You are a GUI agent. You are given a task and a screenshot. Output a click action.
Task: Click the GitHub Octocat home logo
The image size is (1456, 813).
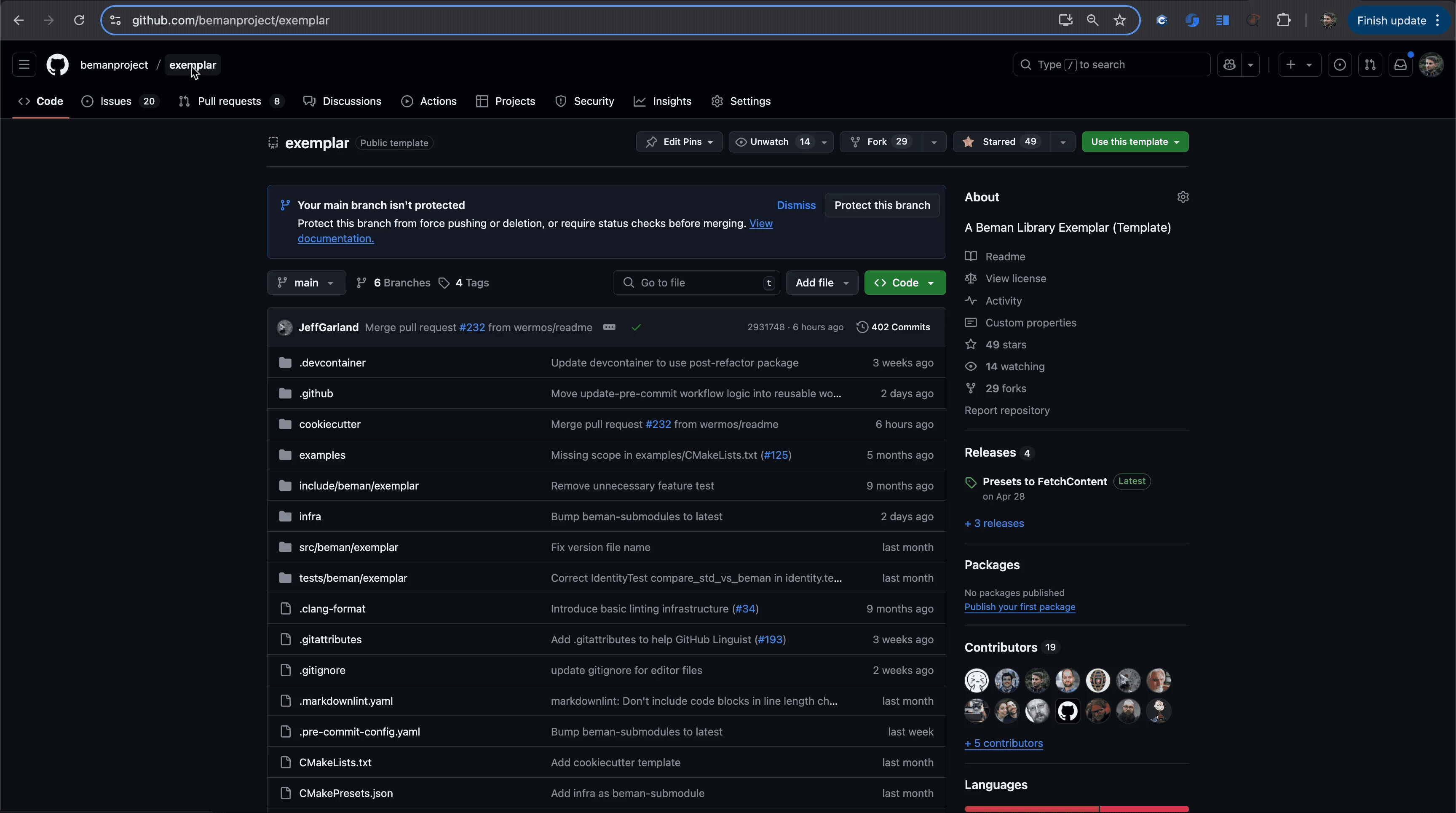(57, 65)
